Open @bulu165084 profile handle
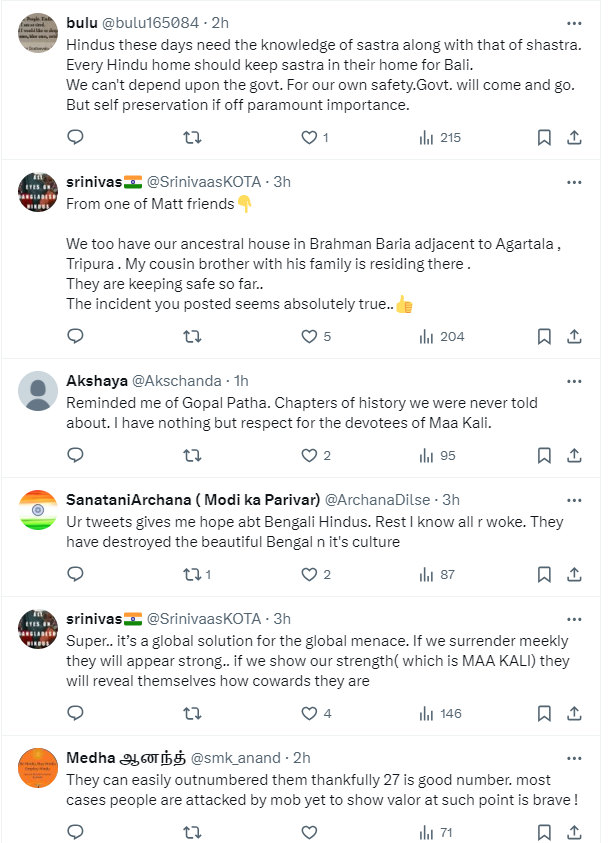 [154, 22]
